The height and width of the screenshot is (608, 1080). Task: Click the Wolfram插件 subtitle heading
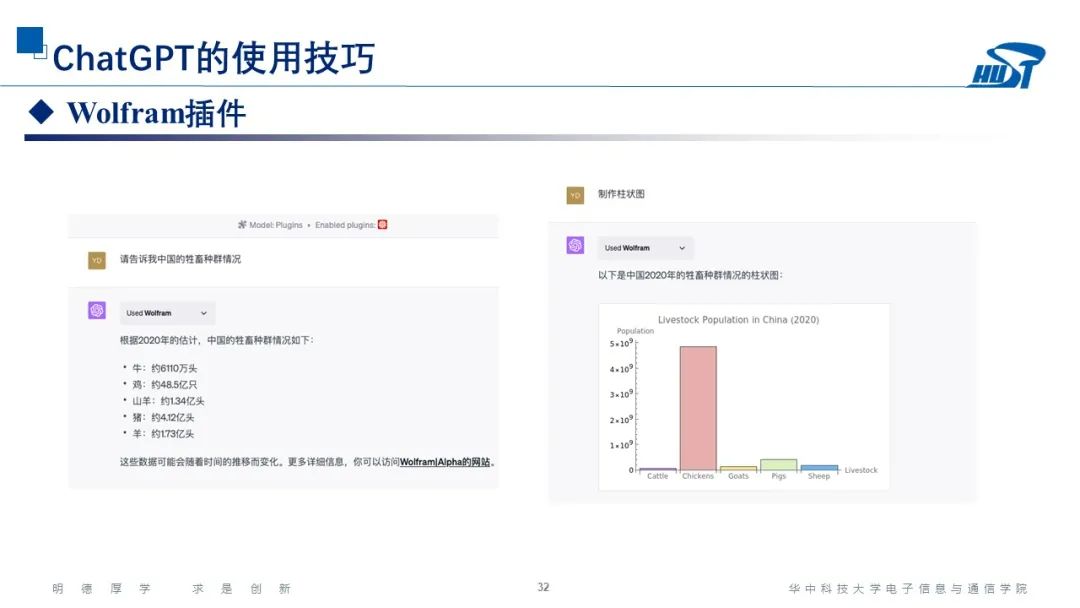(156, 113)
